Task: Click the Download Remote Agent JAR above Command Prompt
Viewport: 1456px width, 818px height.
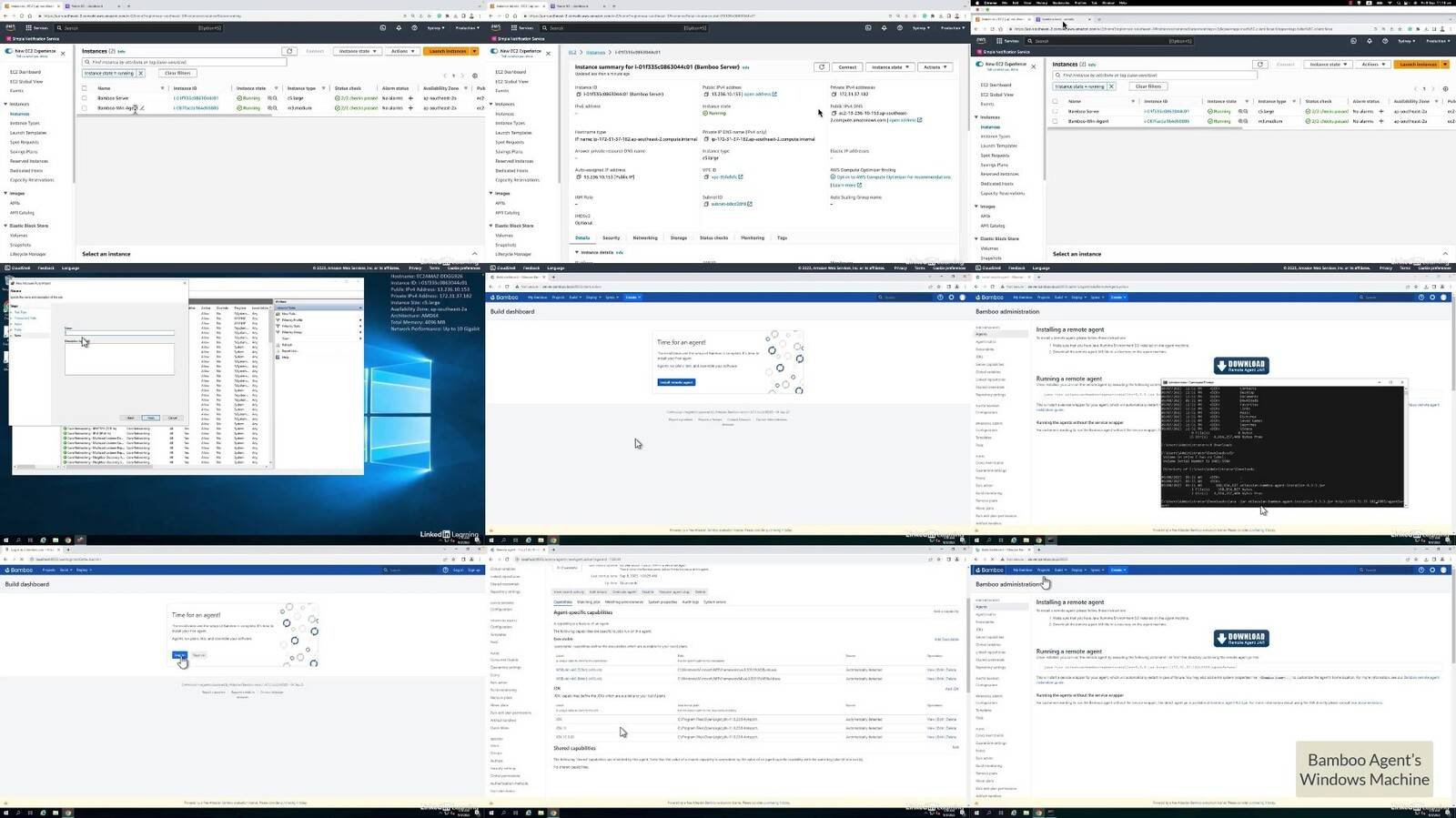Action: (x=1241, y=365)
